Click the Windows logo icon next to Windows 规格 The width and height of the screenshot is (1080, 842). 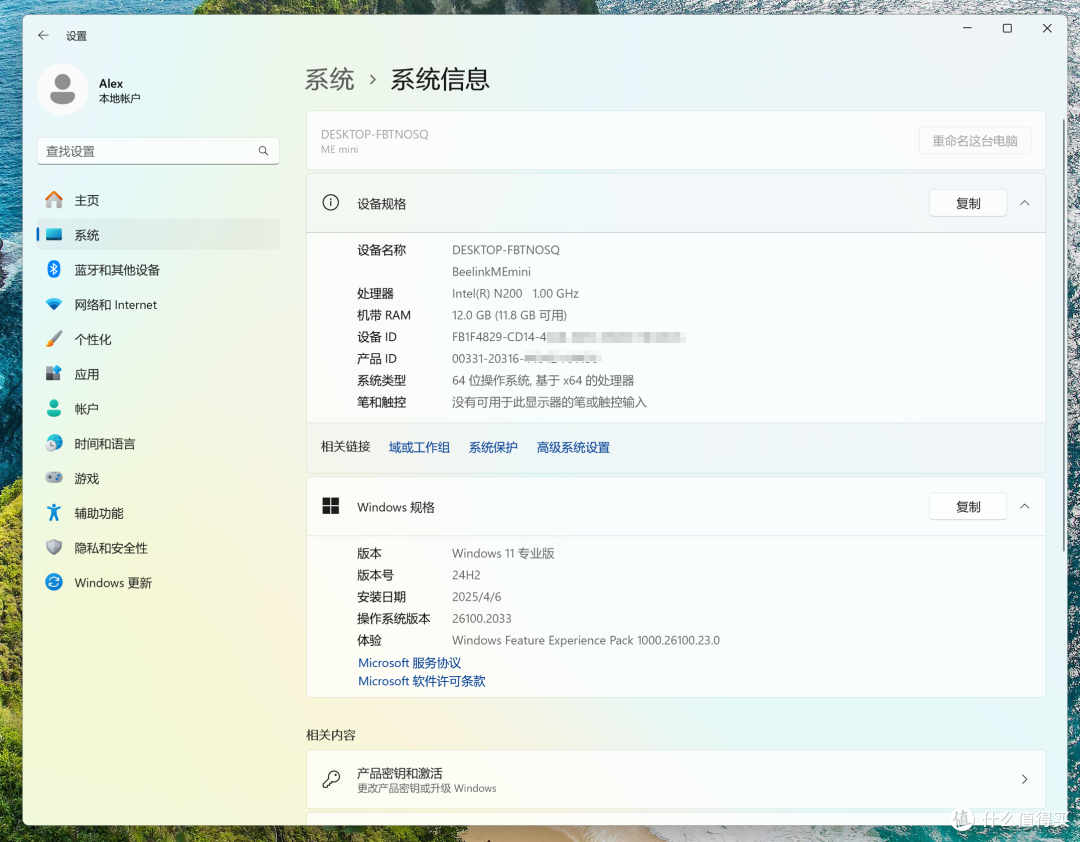(x=331, y=506)
